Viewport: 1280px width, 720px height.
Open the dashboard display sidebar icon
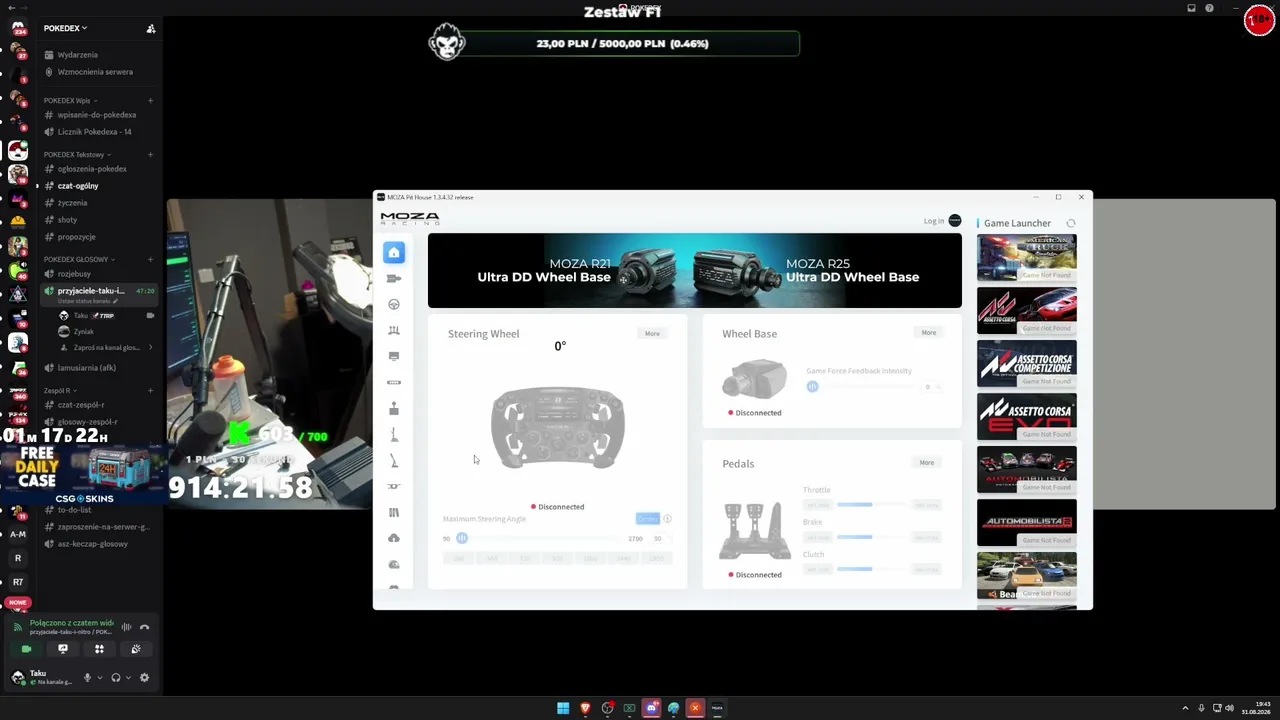click(x=394, y=356)
